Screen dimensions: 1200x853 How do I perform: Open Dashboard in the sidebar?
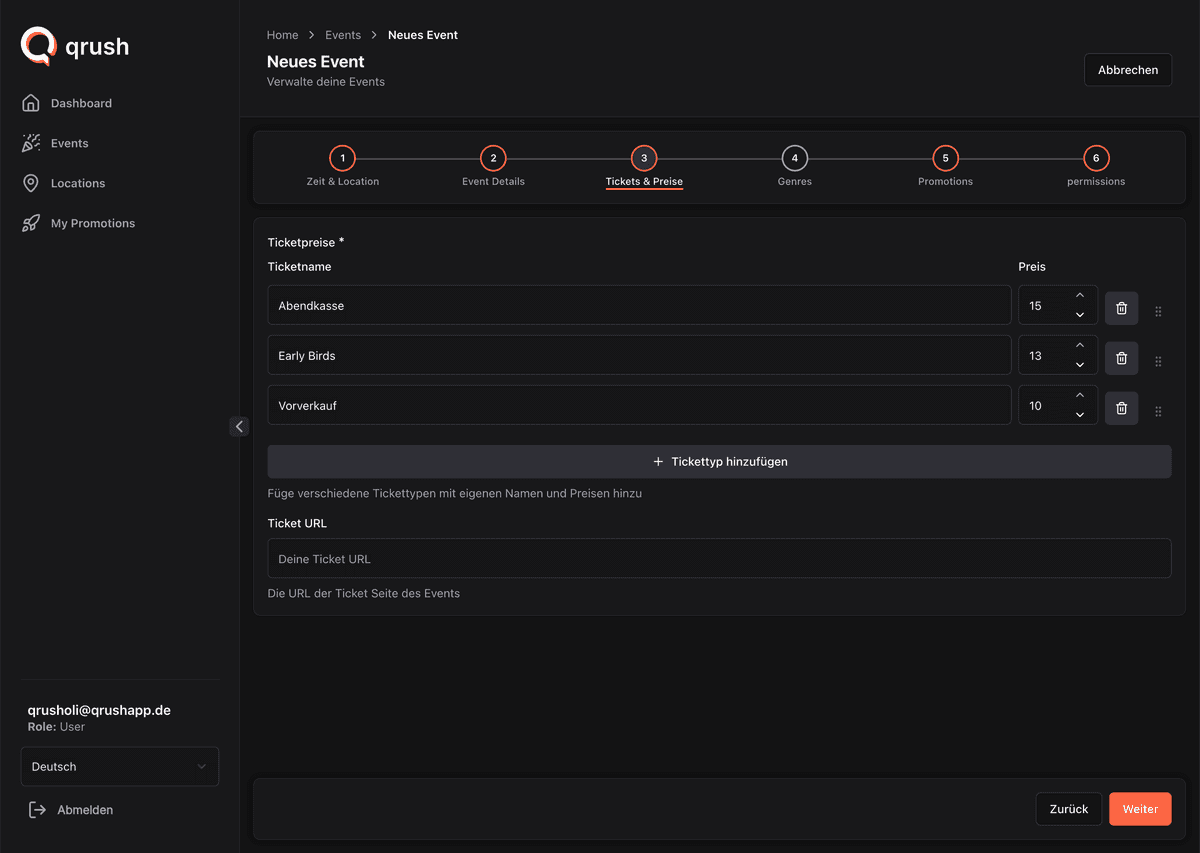pos(81,103)
